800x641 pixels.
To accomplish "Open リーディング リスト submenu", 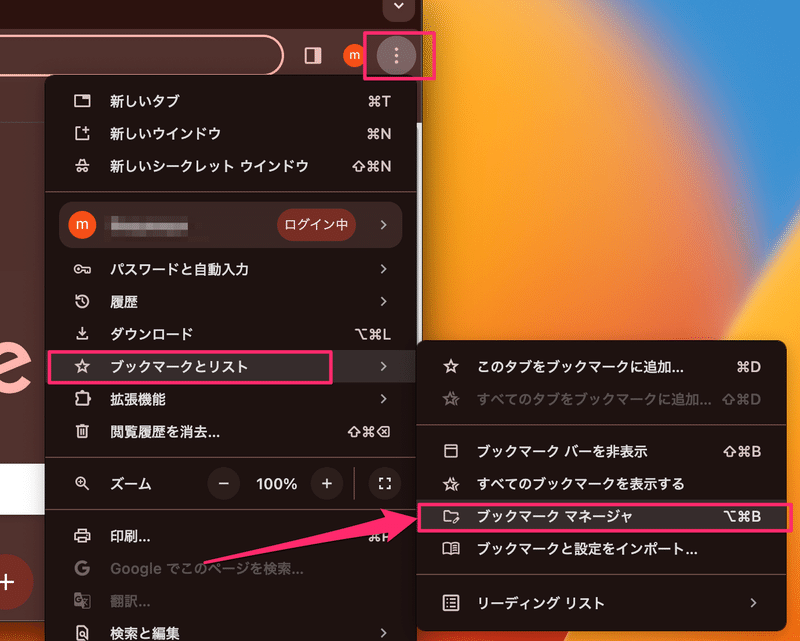I will click(602, 603).
